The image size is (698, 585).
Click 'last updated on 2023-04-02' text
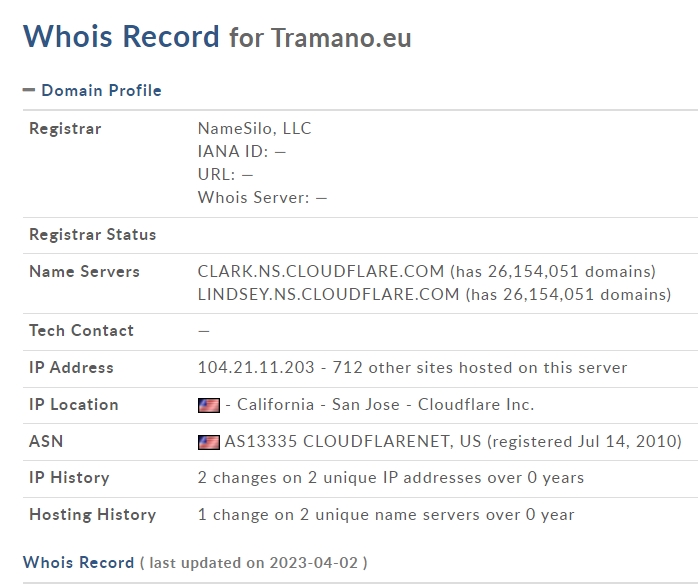coord(254,563)
